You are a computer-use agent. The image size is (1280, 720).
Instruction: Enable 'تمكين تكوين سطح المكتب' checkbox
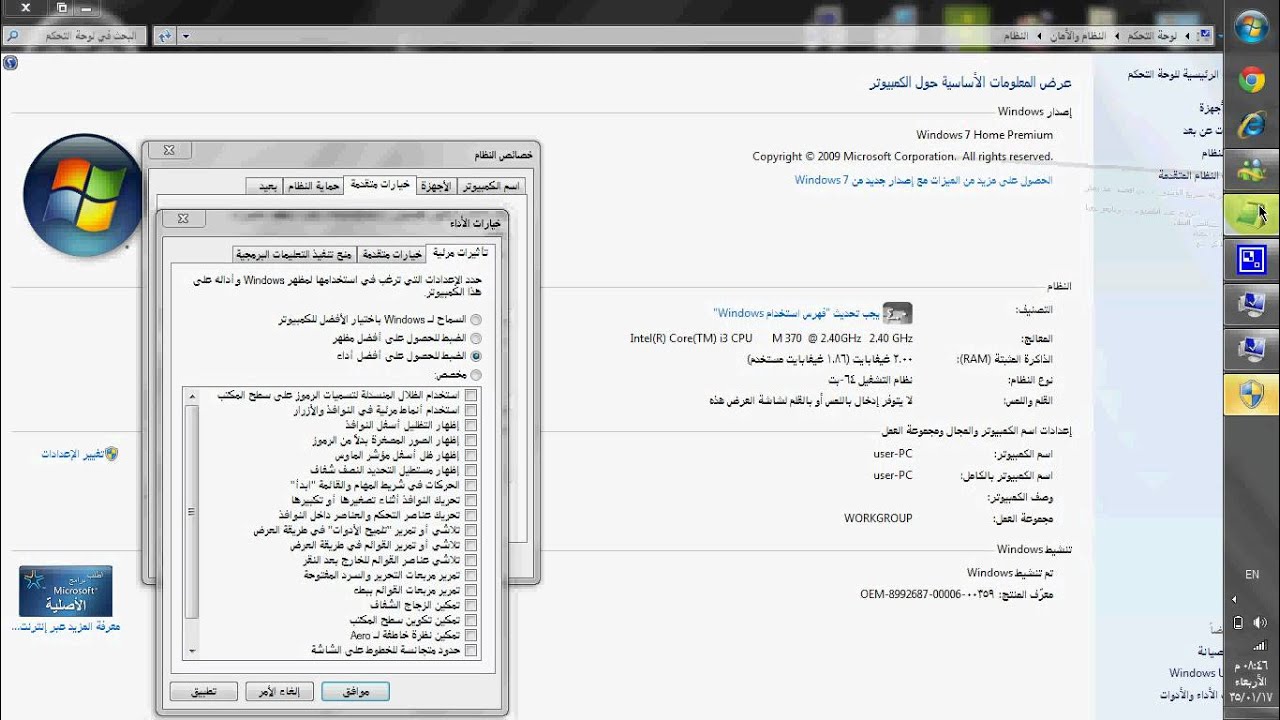pos(470,620)
